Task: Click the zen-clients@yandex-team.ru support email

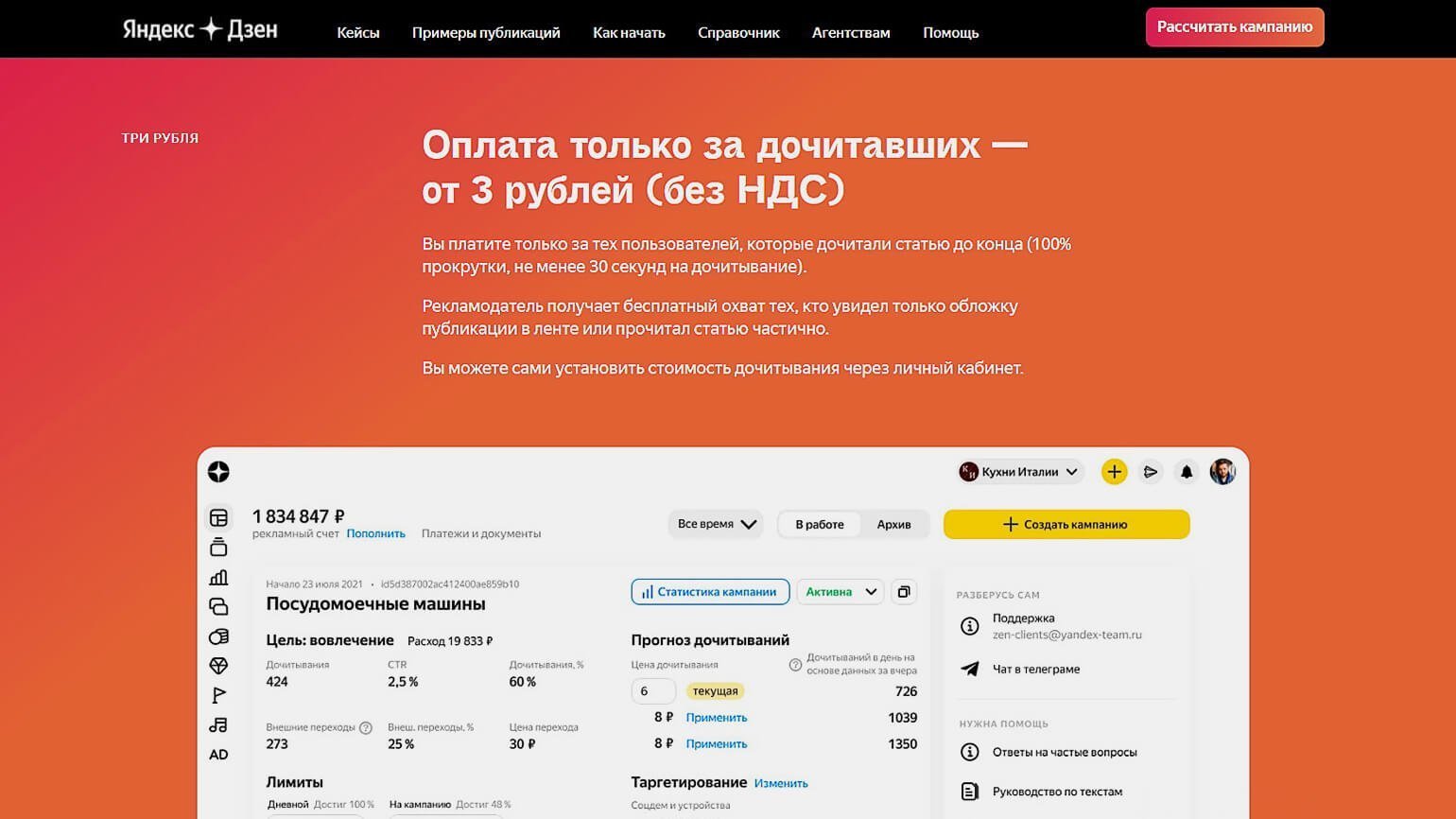Action: (x=1067, y=636)
